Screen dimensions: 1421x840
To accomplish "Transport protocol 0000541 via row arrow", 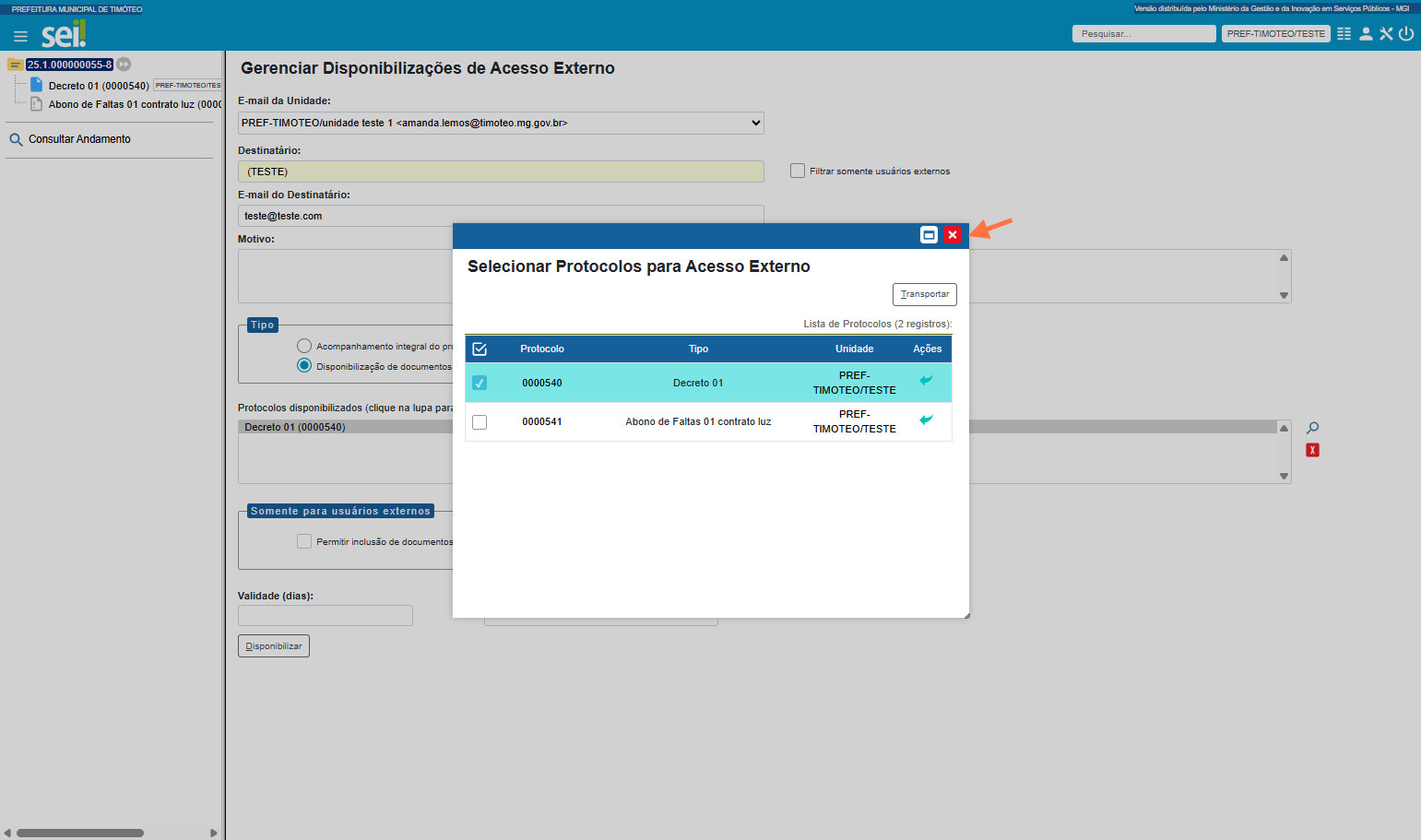I will (927, 420).
